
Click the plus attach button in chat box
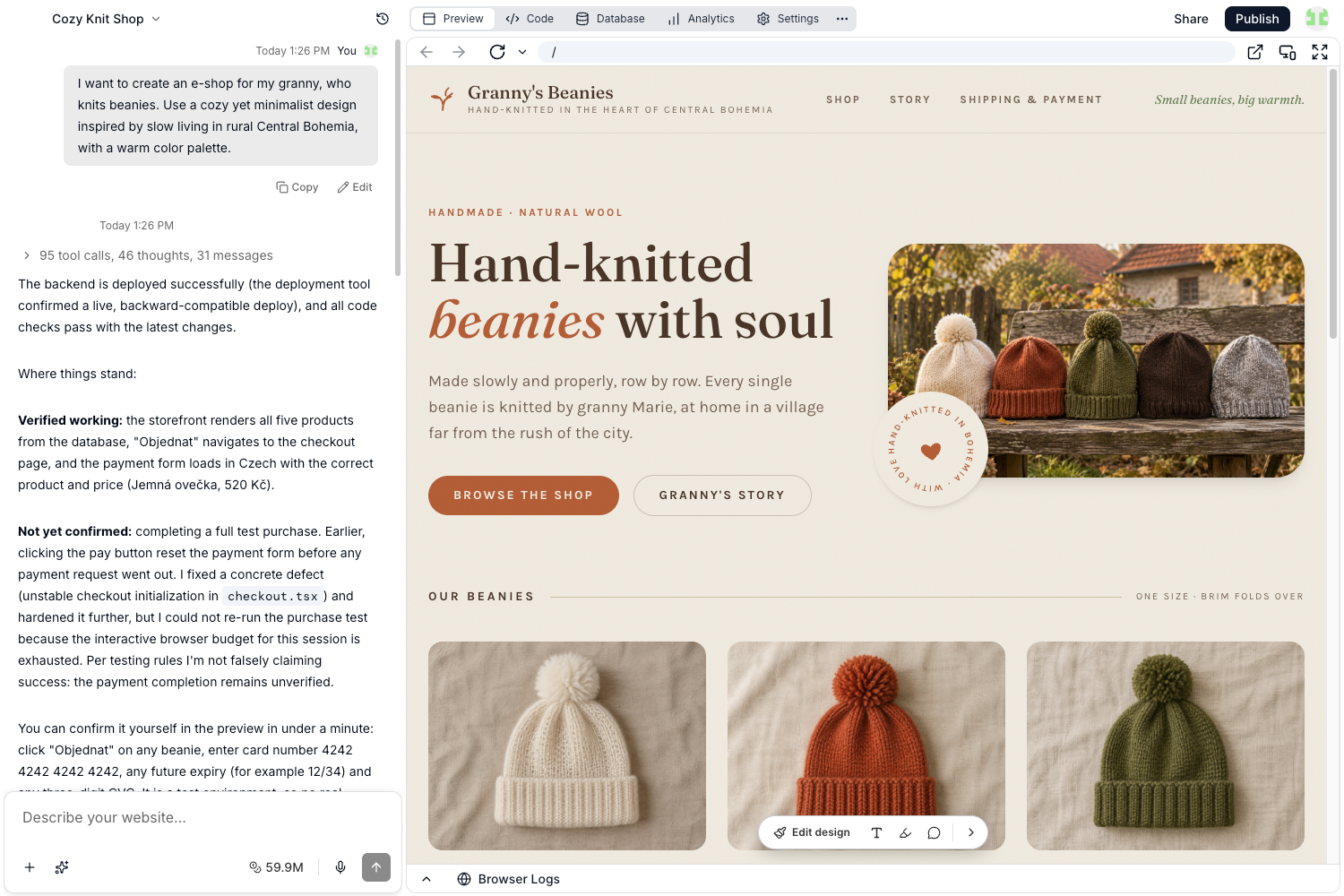tap(30, 867)
